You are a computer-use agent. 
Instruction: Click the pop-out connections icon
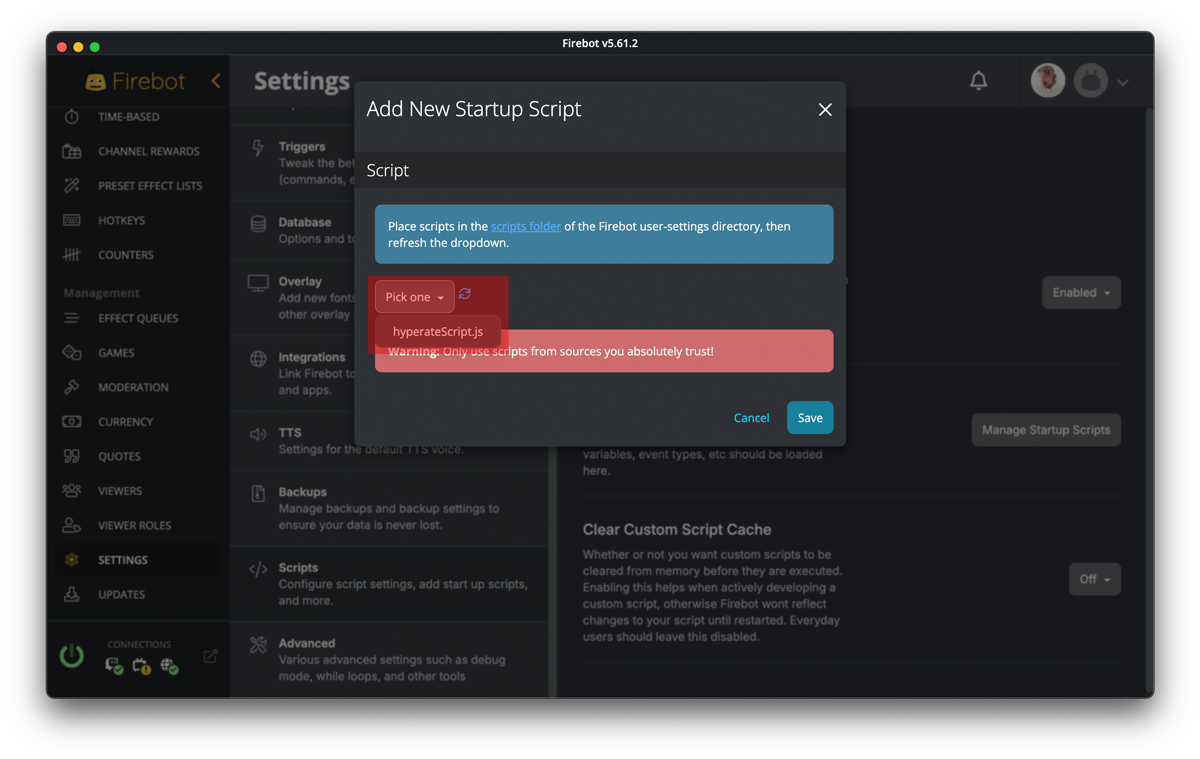pos(210,655)
